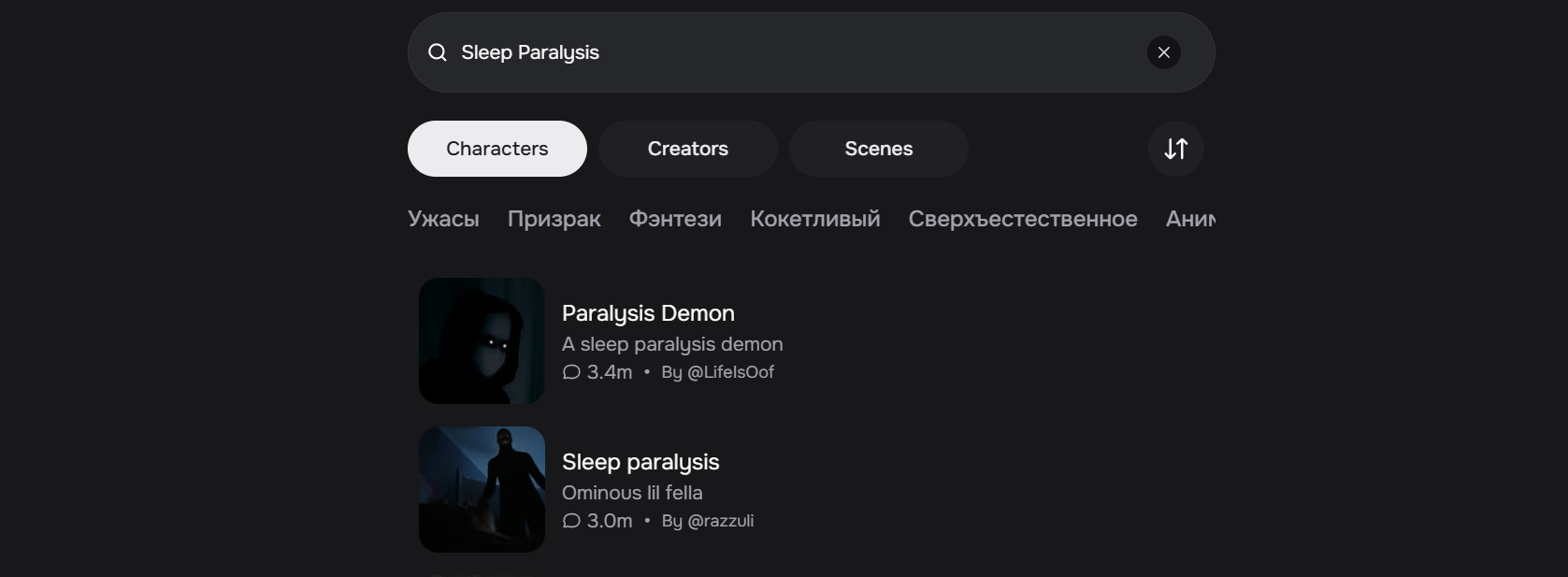The height and width of the screenshot is (577, 1568).
Task: Open the sort order options
Action: point(1176,149)
